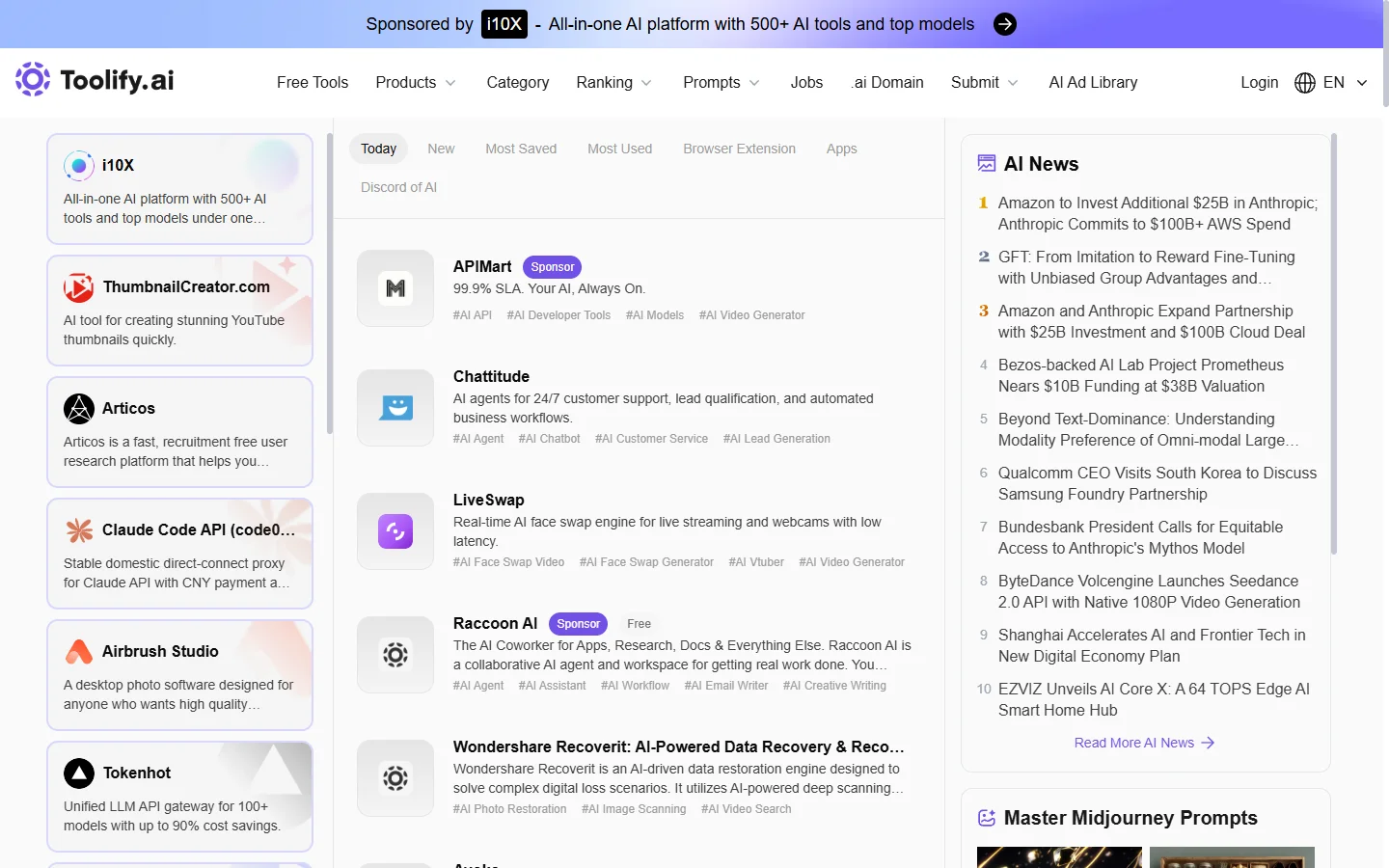Viewport: 1389px width, 868px height.
Task: Open the EN language dropdown
Action: (x=1346, y=83)
